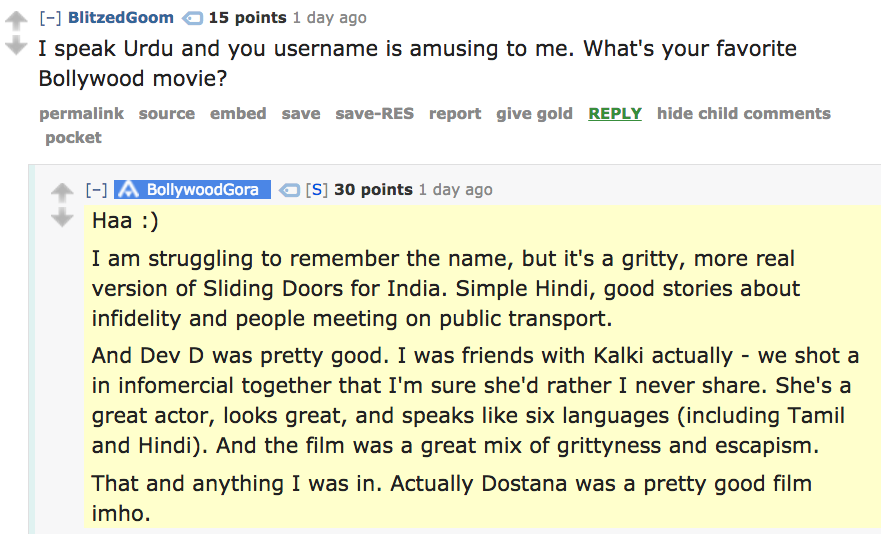Click save-RES for the comment

click(x=375, y=114)
